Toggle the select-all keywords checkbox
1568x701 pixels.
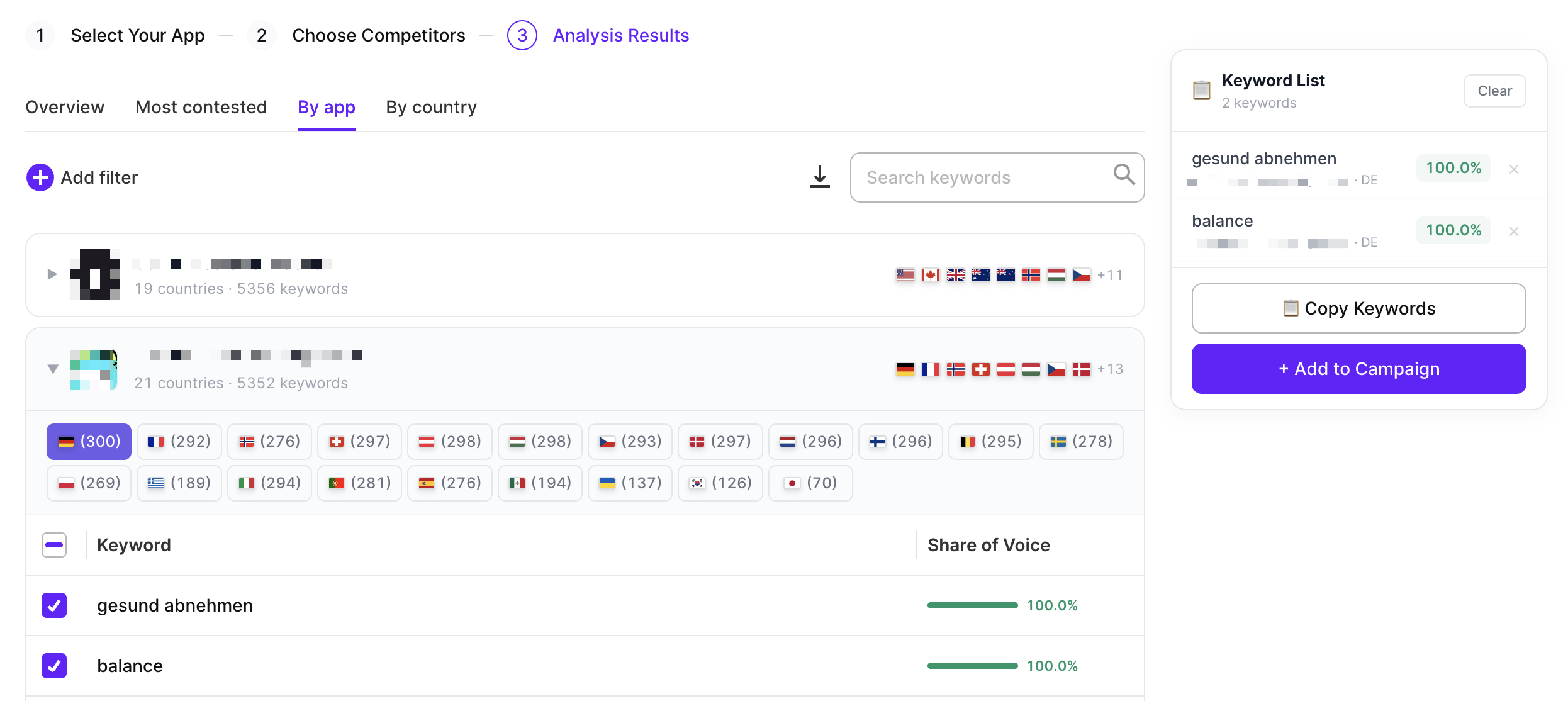[x=53, y=544]
